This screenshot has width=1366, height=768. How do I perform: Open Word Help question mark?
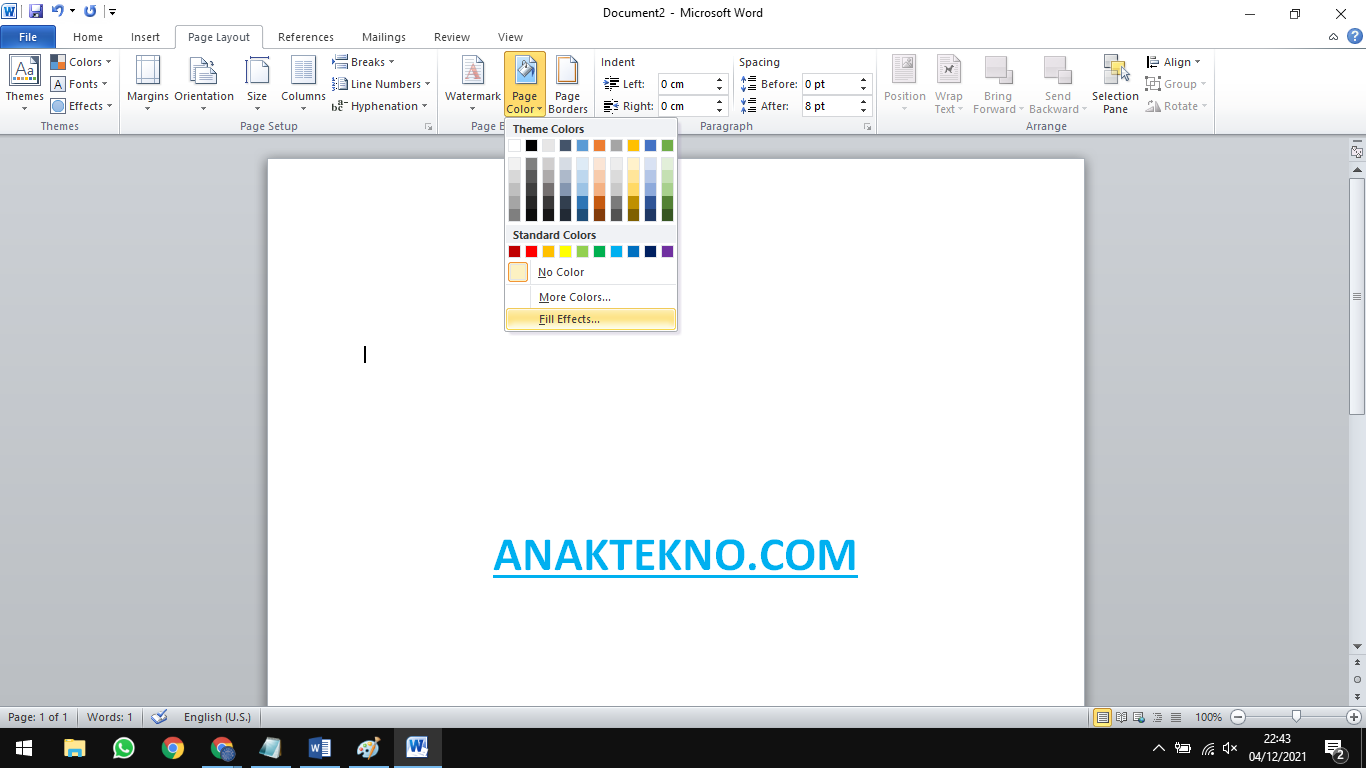(1354, 37)
